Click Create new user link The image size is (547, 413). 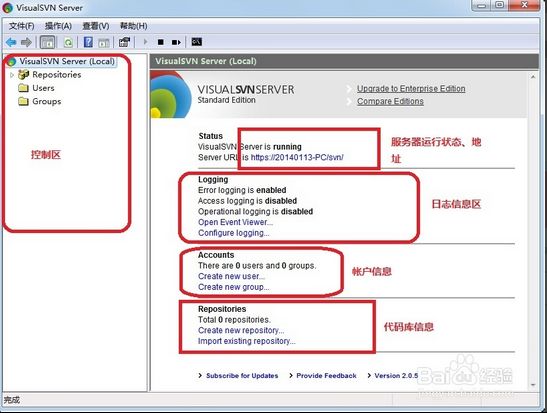231,276
